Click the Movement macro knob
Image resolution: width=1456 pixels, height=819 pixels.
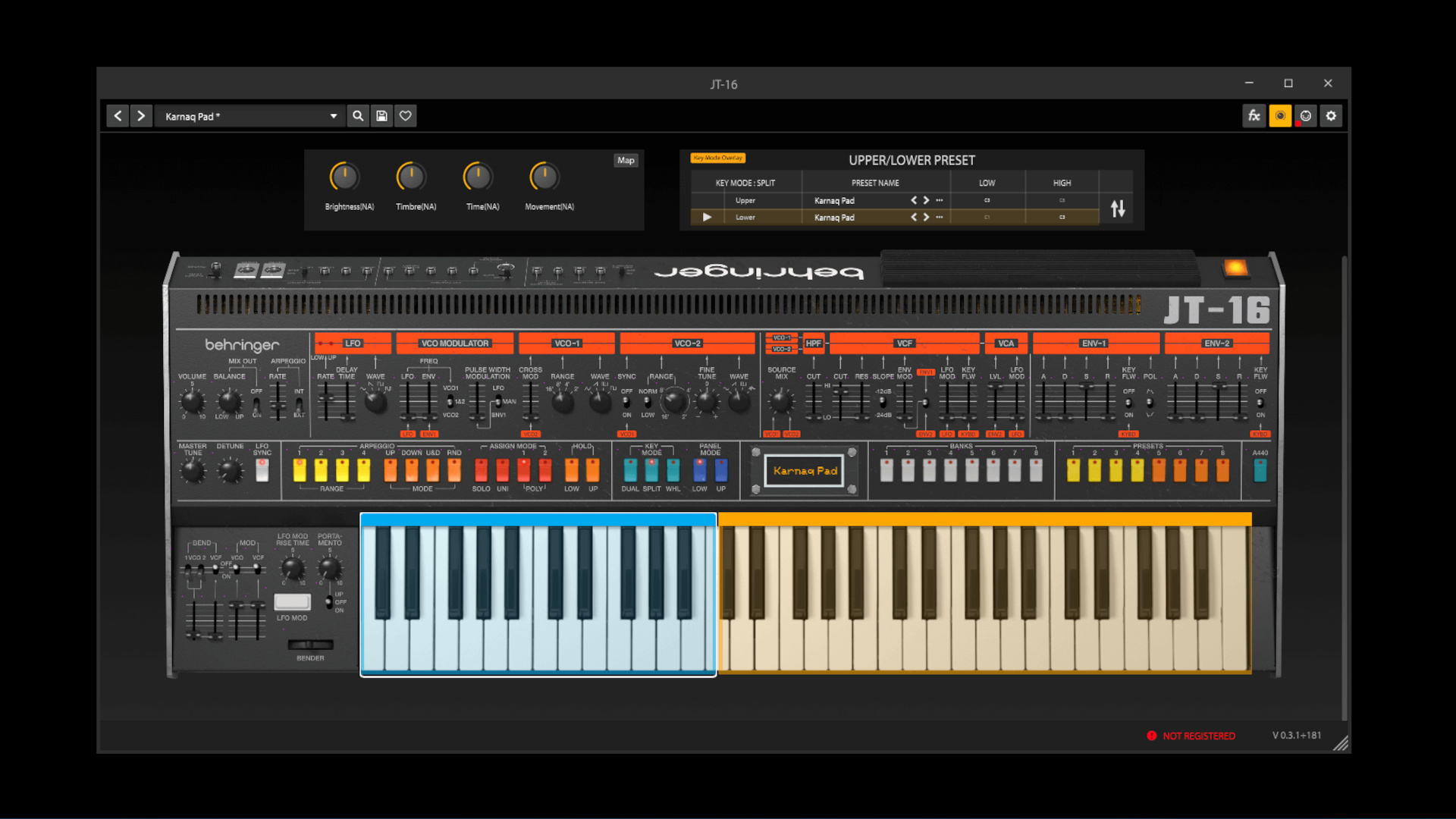[x=544, y=177]
